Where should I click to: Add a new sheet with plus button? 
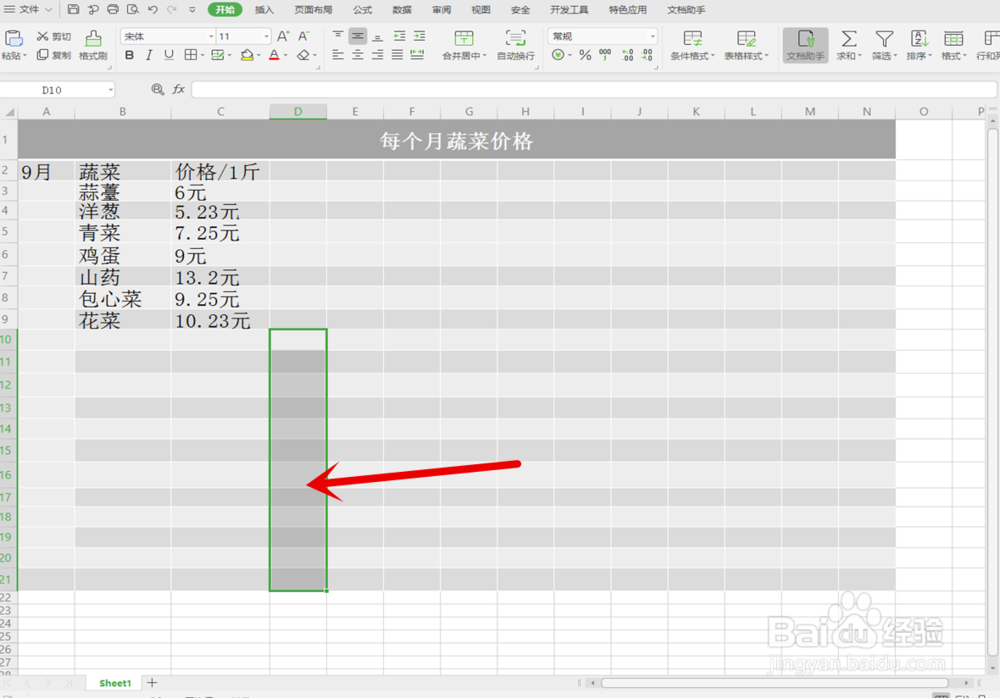pos(152,683)
